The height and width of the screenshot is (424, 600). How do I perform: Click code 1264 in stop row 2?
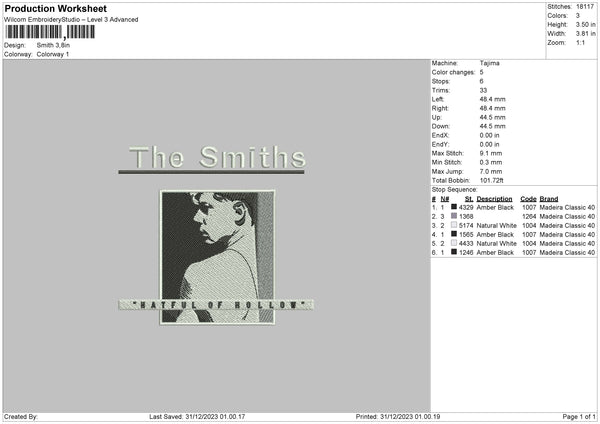coord(529,217)
